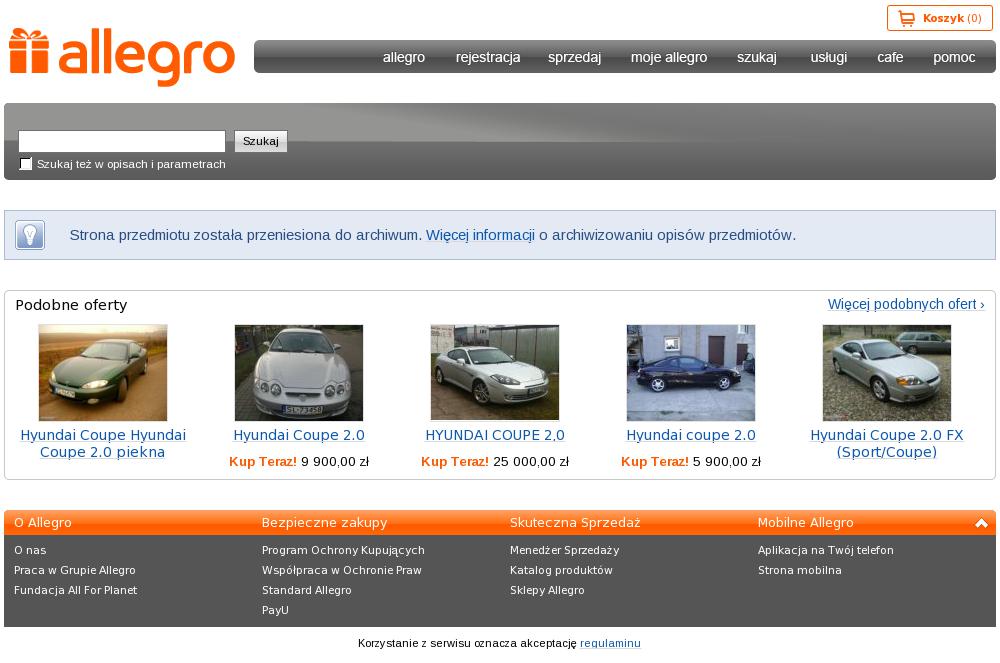Open the HYUNDAI COUPE 2,0 offer link
The height and width of the screenshot is (663, 1000).
[x=495, y=435]
